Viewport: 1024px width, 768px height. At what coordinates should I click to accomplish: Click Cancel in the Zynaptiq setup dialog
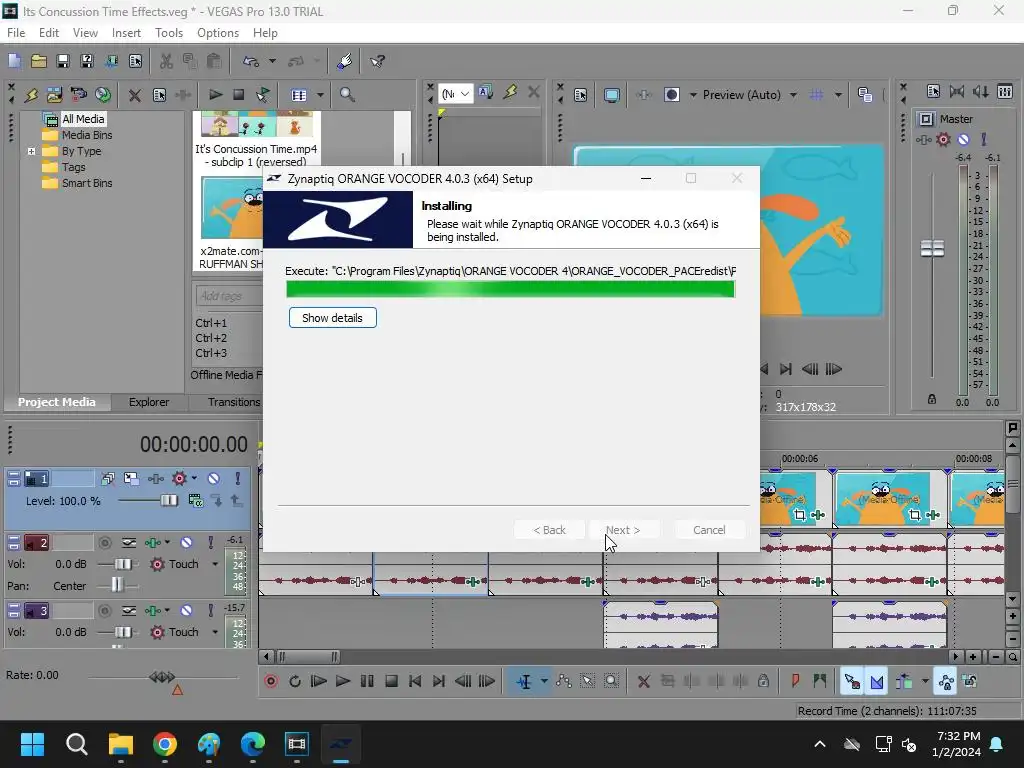(x=709, y=530)
